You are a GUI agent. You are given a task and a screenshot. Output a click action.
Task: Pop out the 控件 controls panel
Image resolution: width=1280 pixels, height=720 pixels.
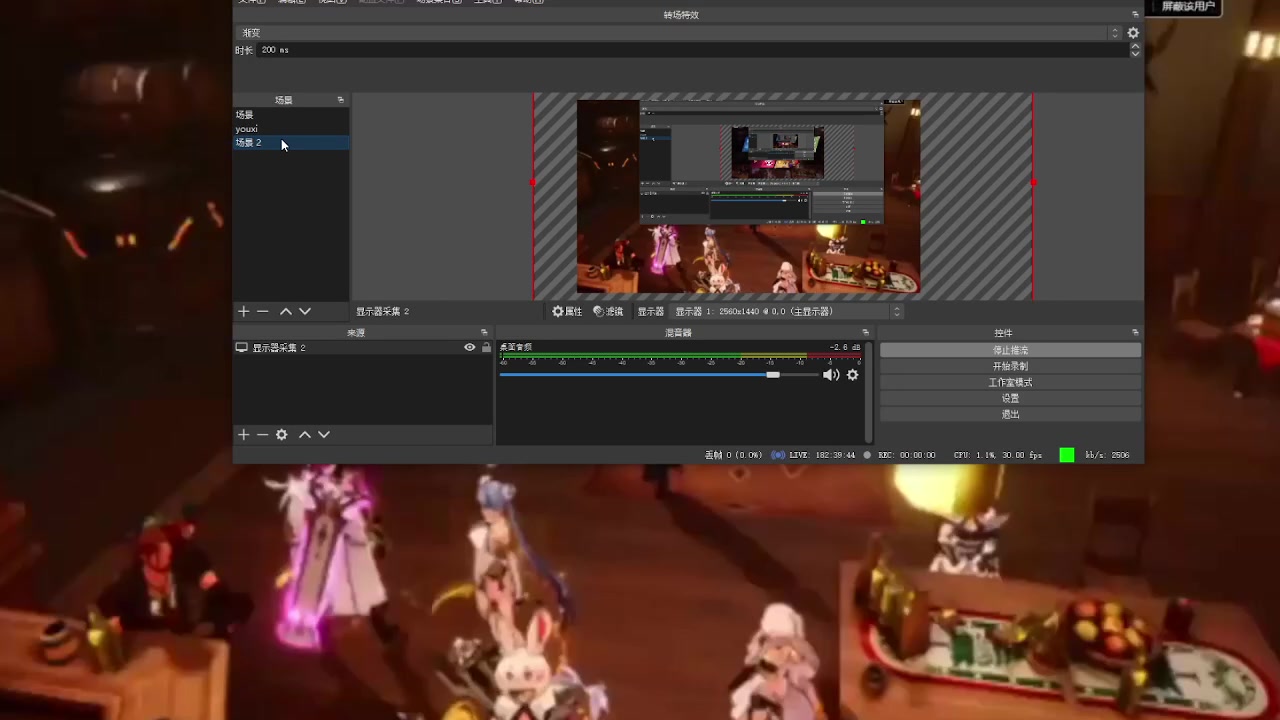pos(1135,333)
